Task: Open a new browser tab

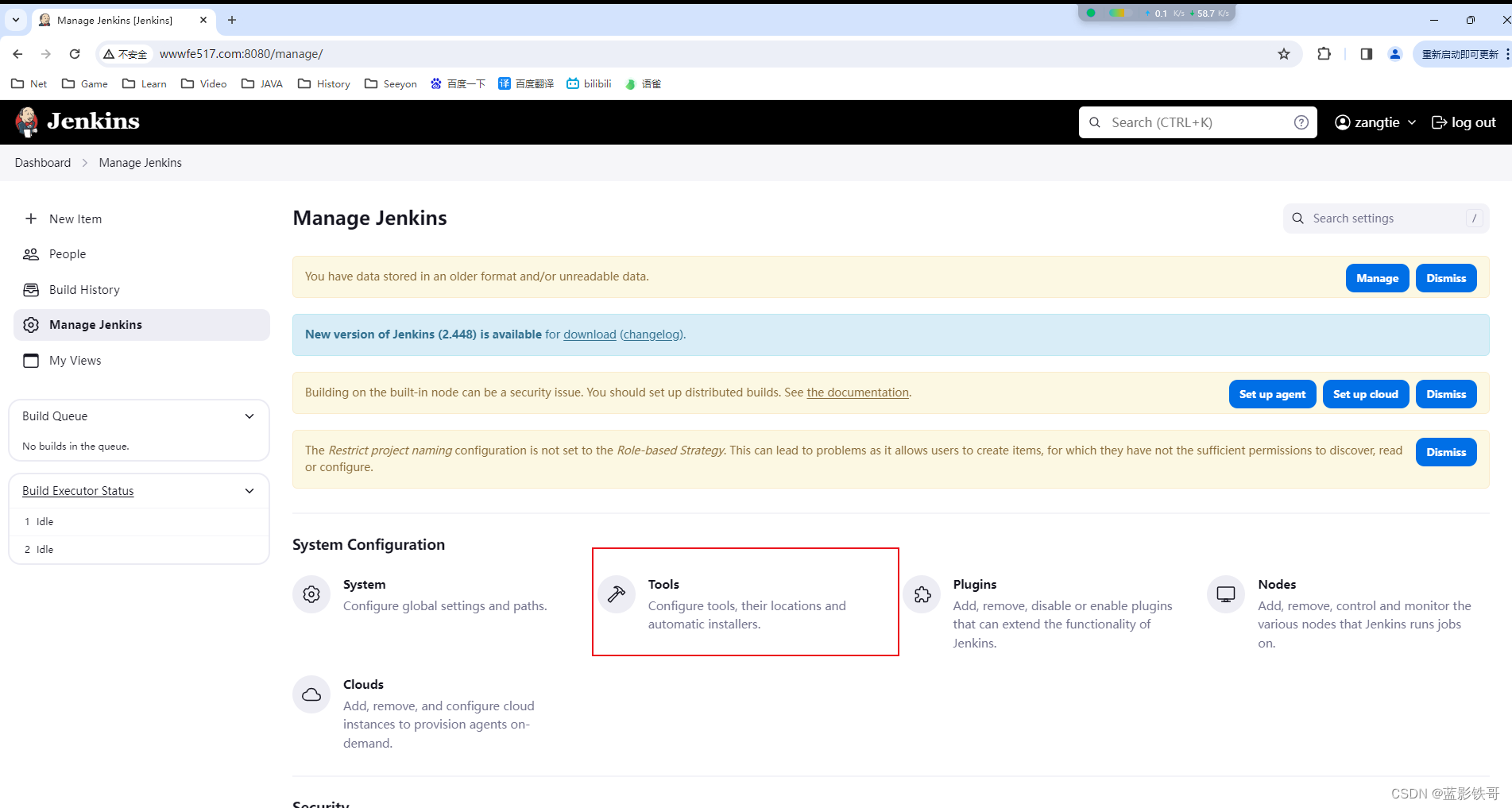Action: click(232, 20)
